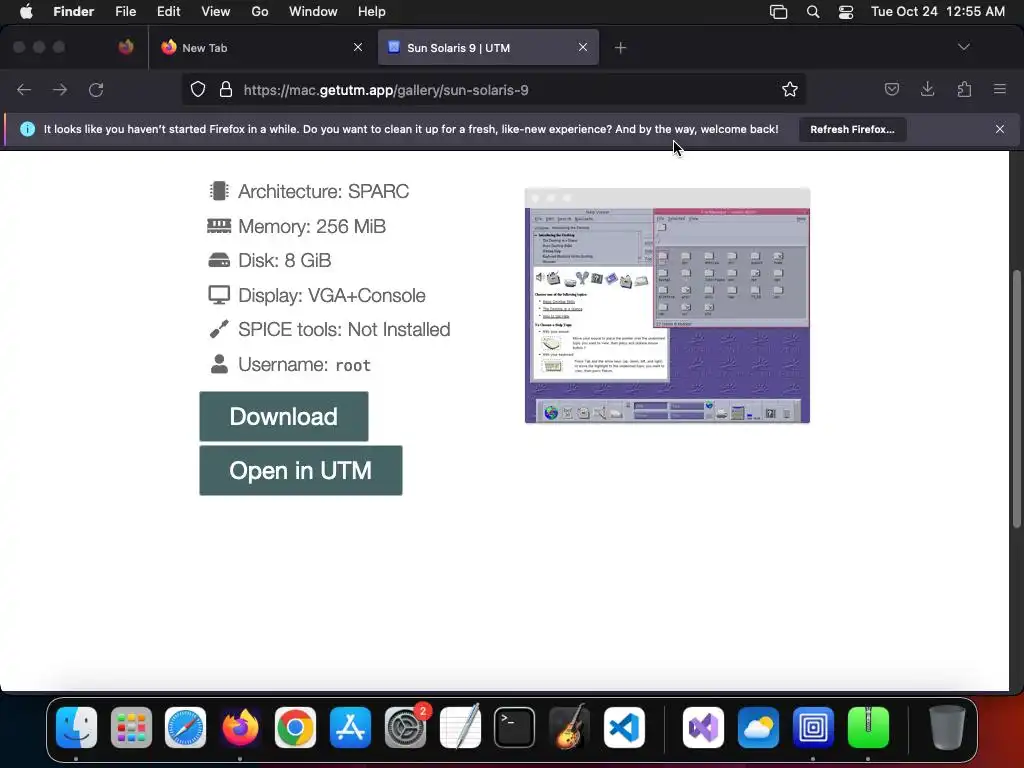Click the Disk: 8 GiB text
Viewport: 1024px width, 768px height.
(284, 261)
